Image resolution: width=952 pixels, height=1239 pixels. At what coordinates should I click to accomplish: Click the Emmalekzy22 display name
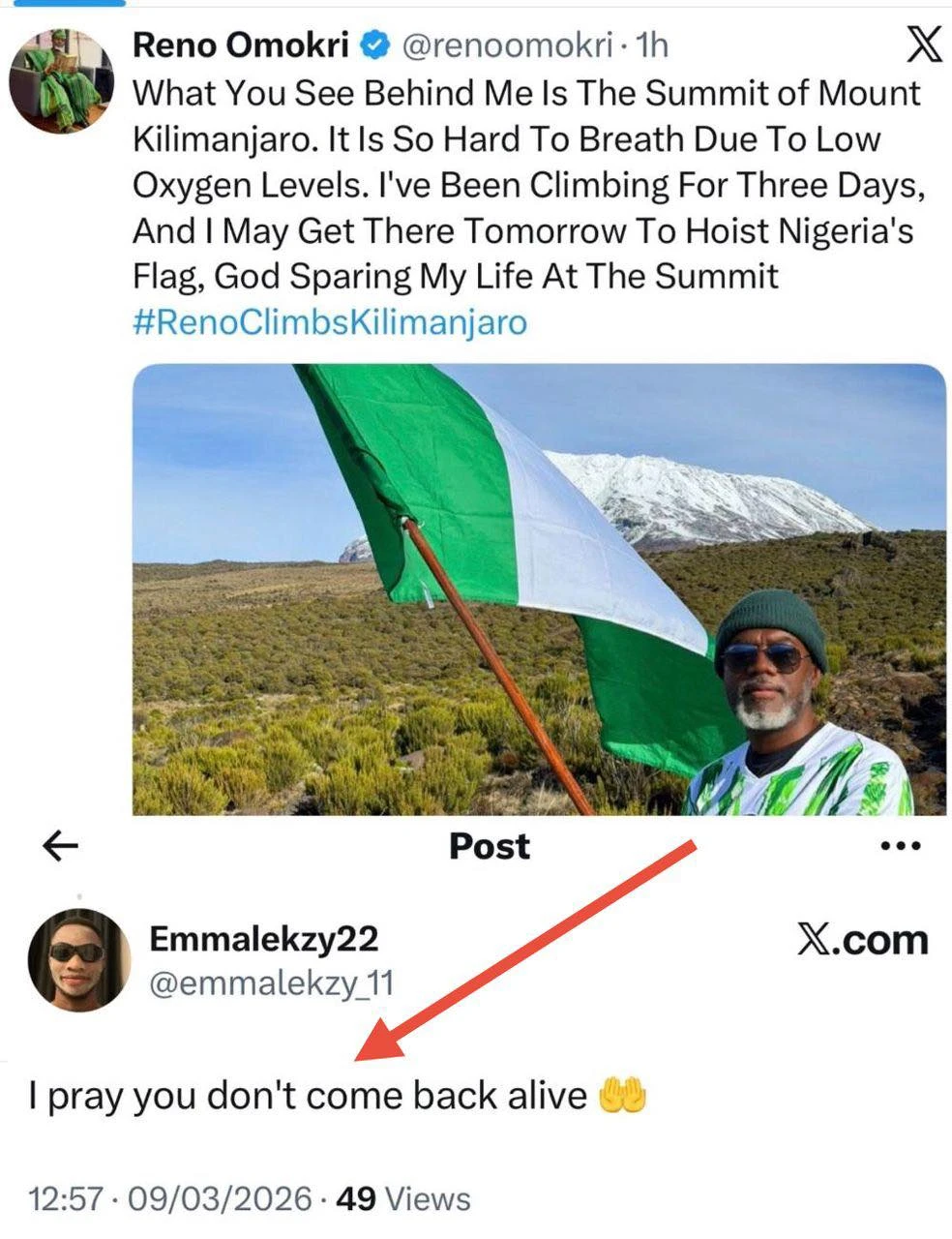click(264, 939)
